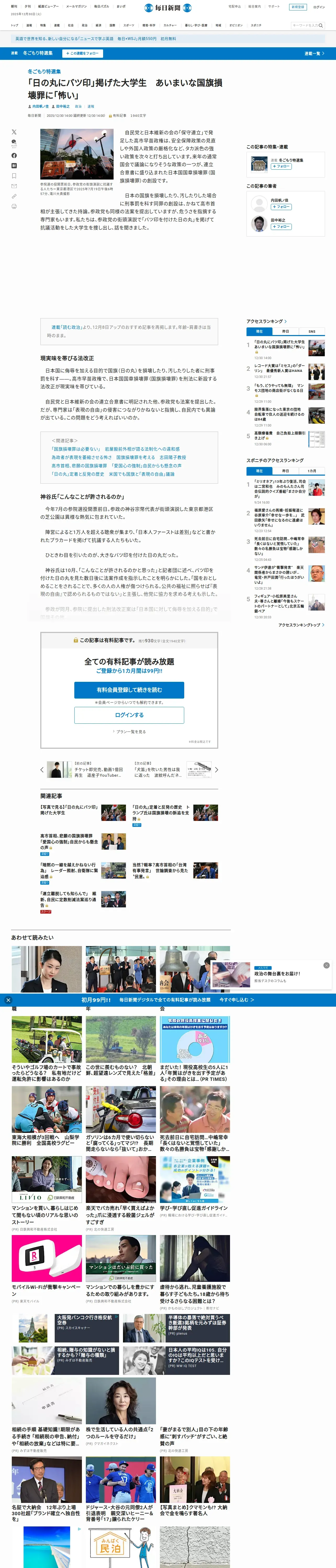Open 経済 section in navigation bar
The height and width of the screenshot is (1568, 336).
pos(99,26)
